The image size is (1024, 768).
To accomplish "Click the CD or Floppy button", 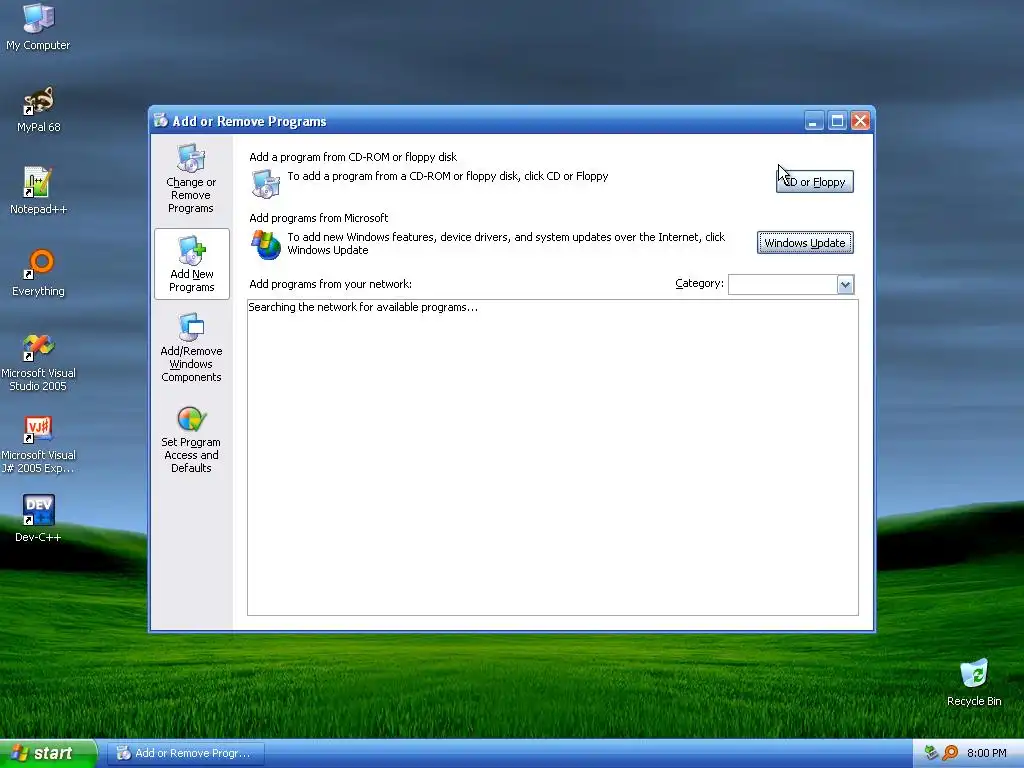I will point(814,182).
